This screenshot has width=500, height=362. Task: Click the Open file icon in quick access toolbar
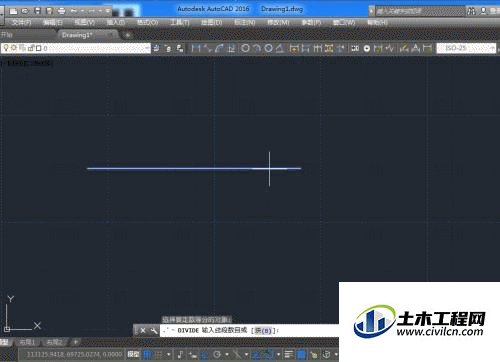coord(25,11)
